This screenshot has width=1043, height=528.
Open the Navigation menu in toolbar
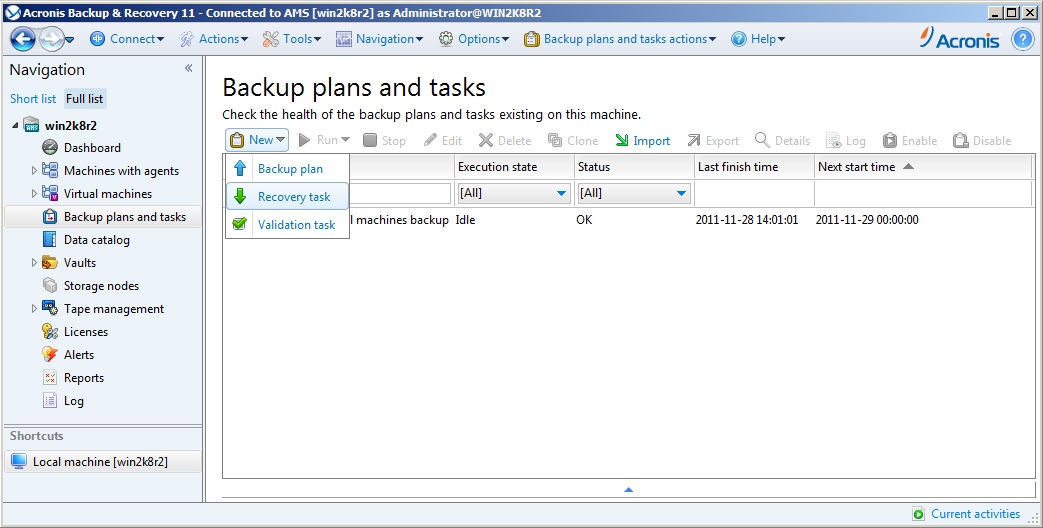point(379,39)
